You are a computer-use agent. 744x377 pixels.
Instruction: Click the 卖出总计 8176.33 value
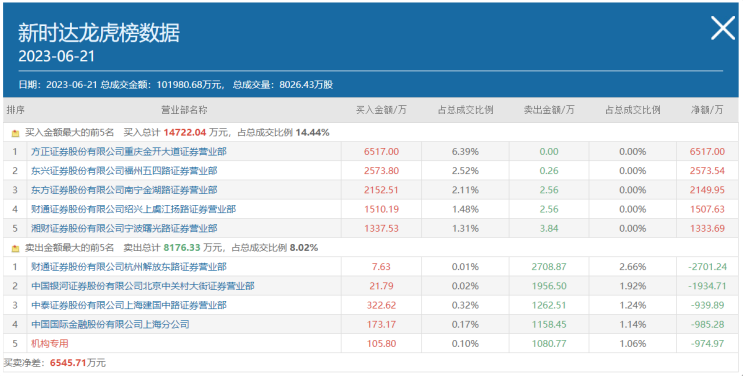(182, 248)
